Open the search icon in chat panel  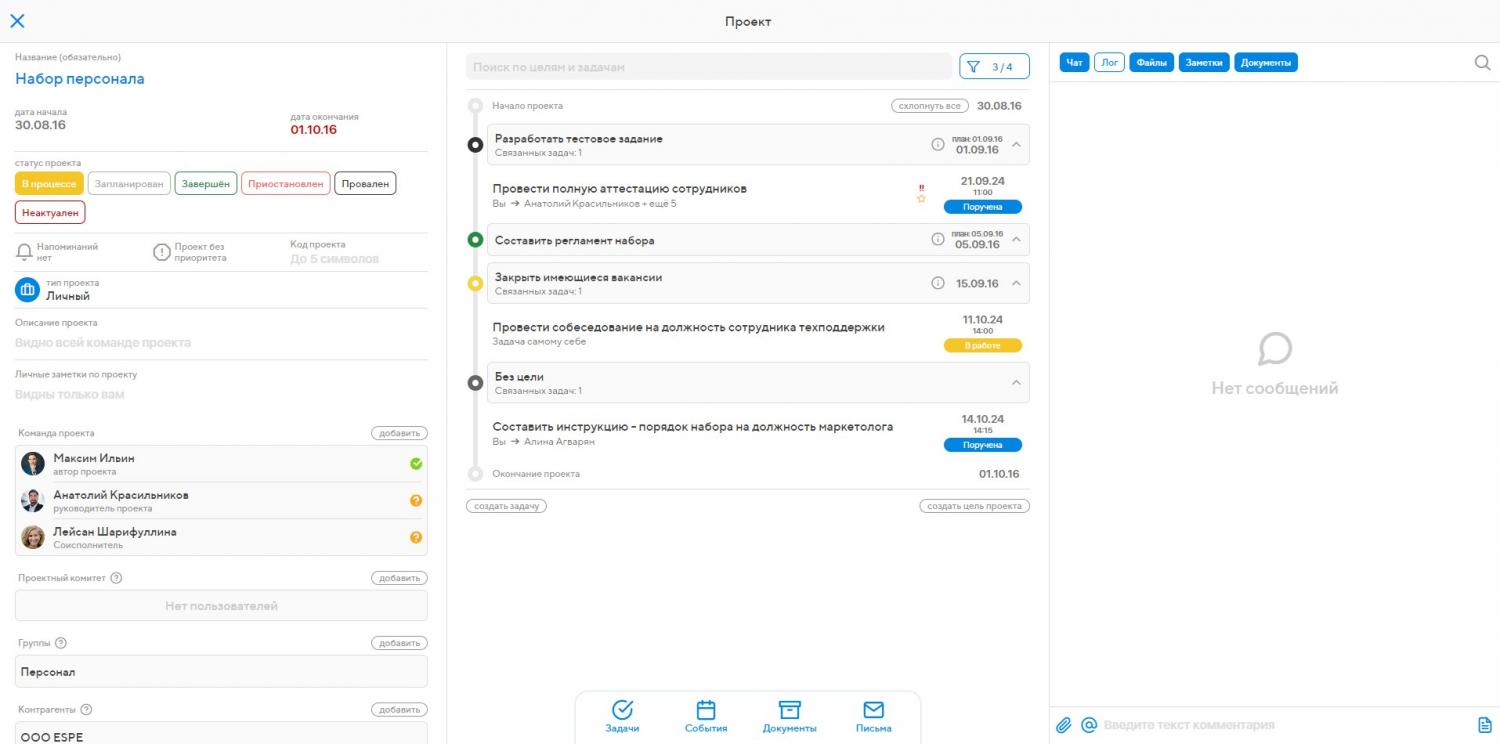pyautogui.click(x=1482, y=62)
